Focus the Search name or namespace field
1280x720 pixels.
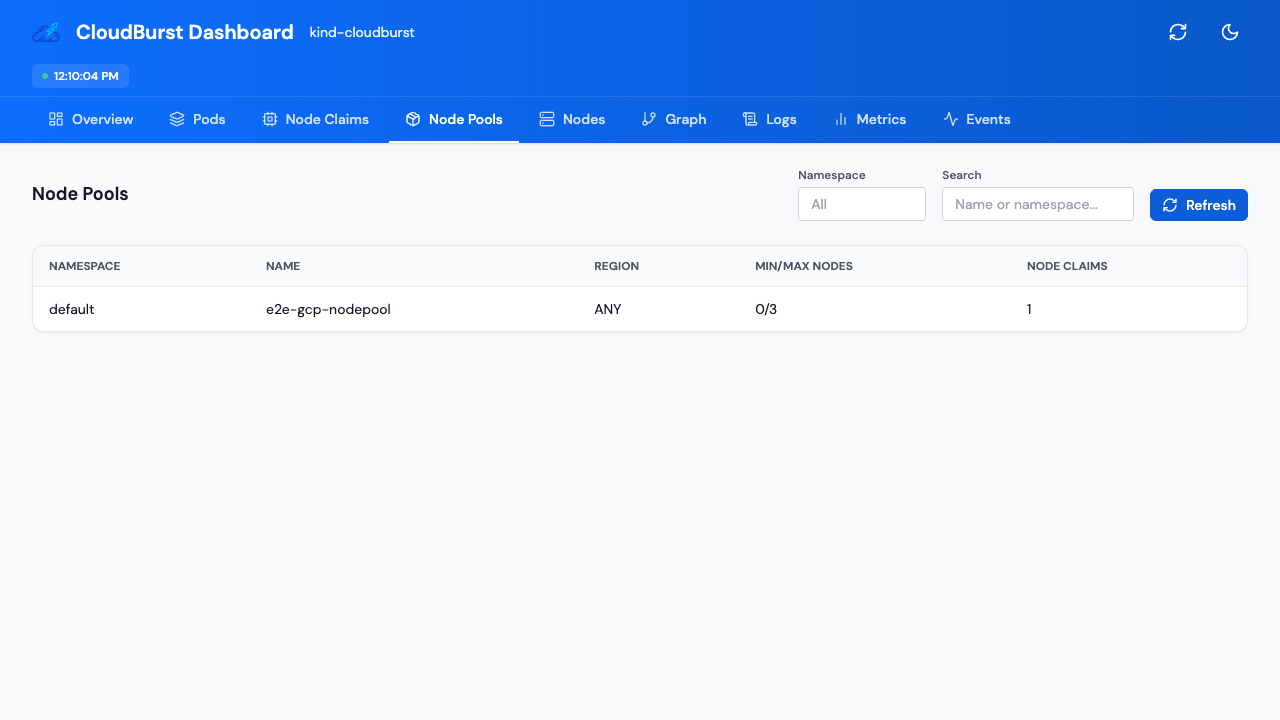click(x=1037, y=204)
